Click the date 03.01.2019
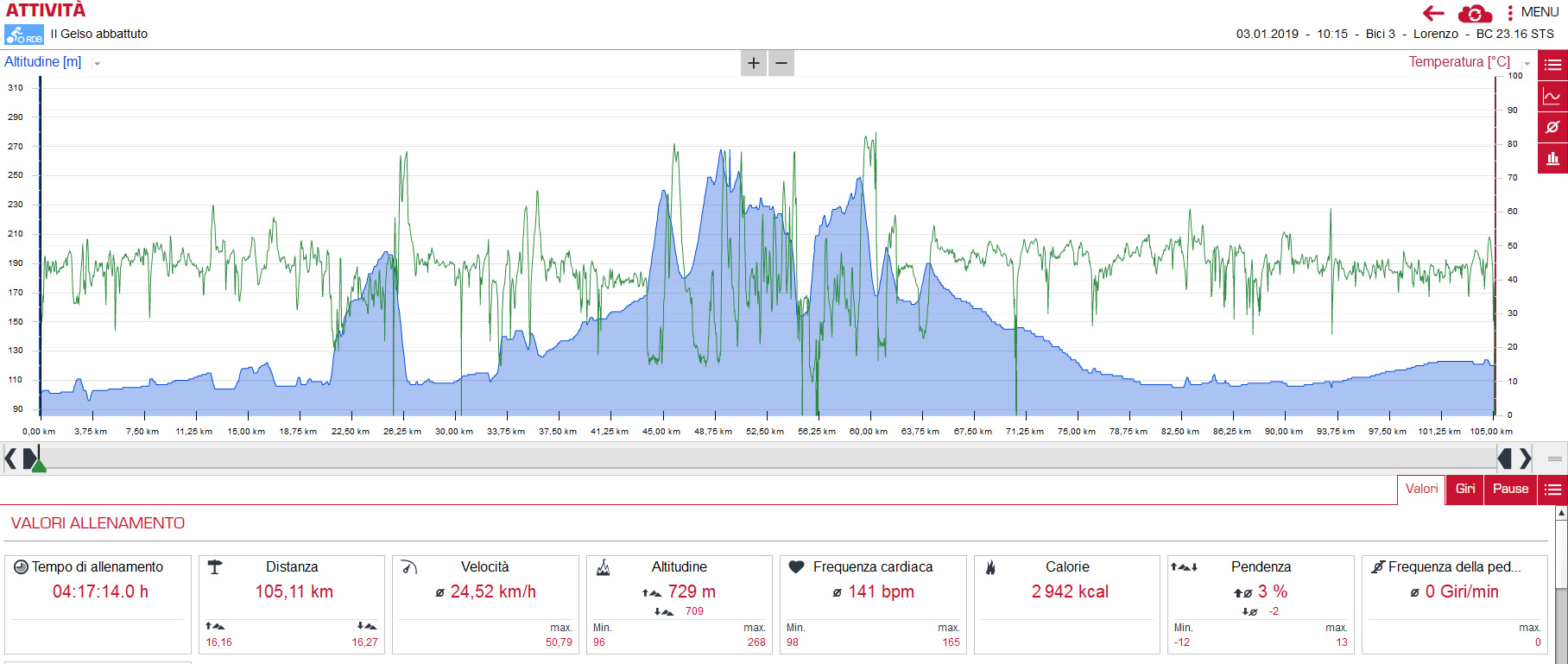The width and height of the screenshot is (1568, 664). click(1267, 34)
